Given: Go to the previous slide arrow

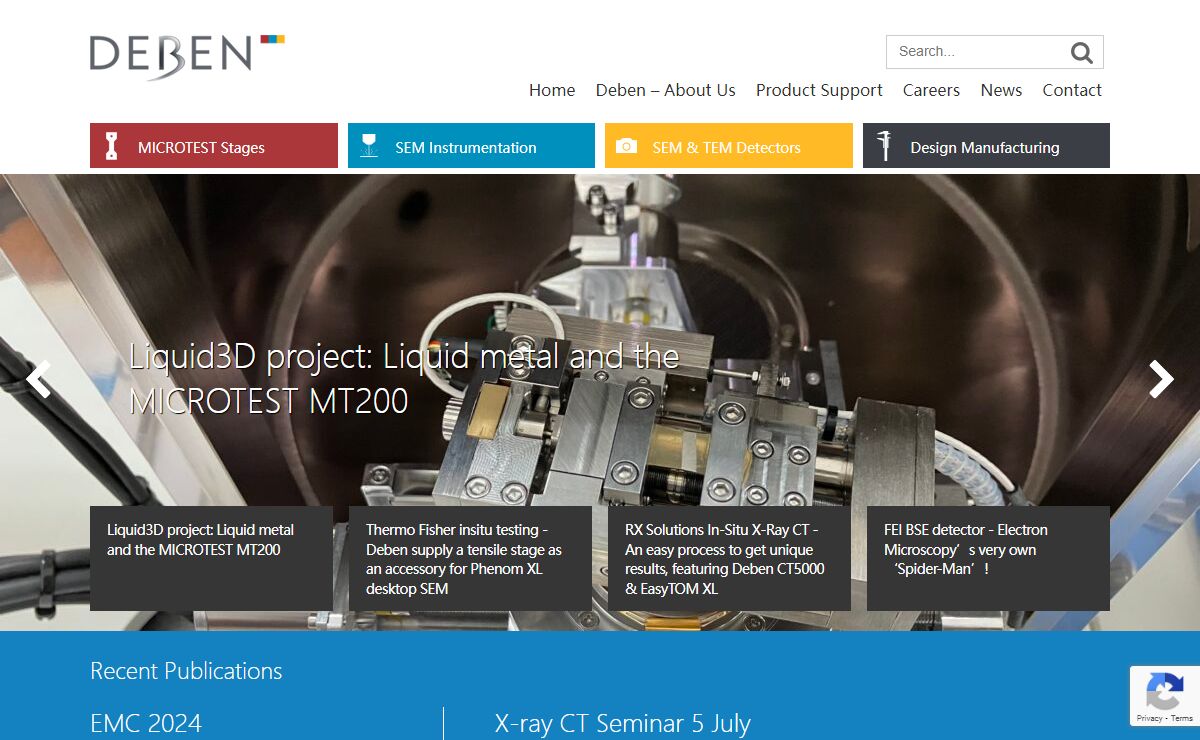Looking at the screenshot, I should point(38,379).
